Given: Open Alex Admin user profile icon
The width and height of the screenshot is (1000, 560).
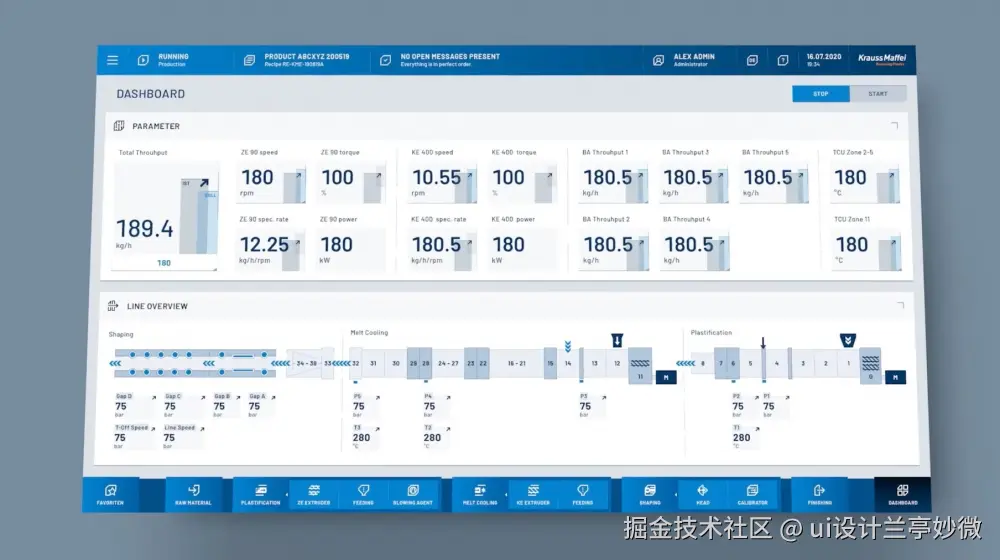Looking at the screenshot, I should [x=658, y=60].
